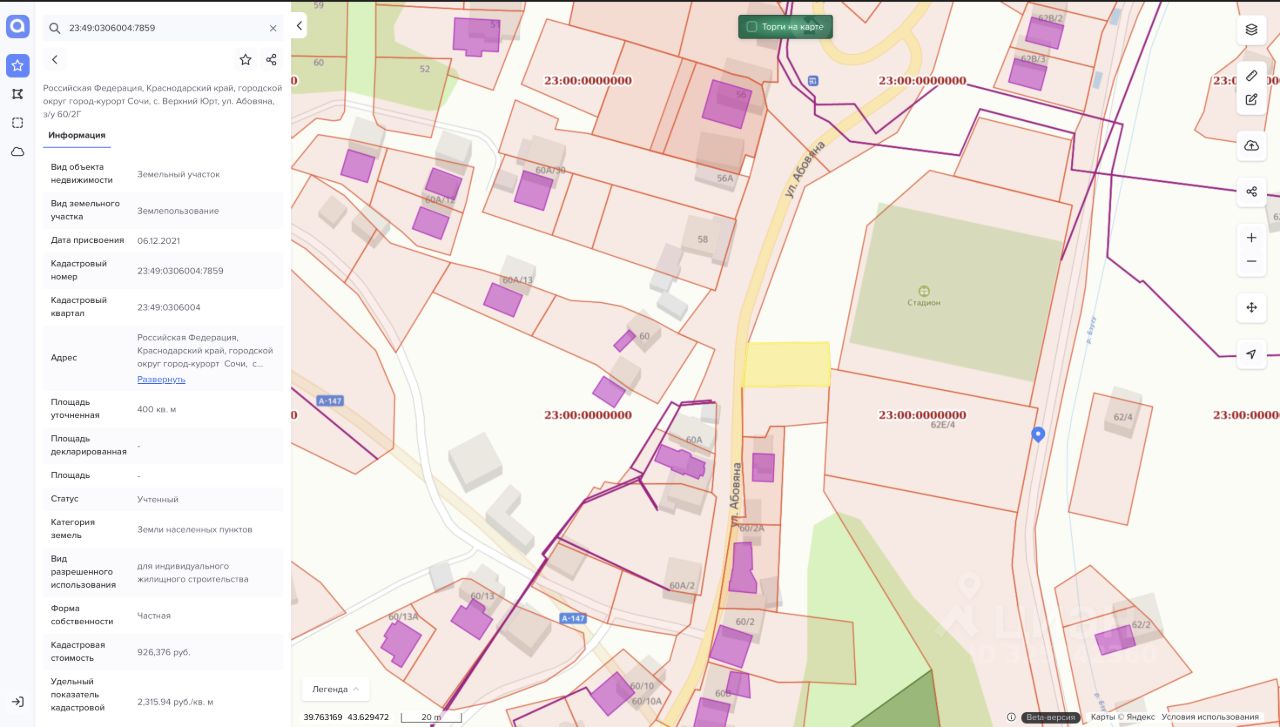Screen dimensions: 1280x727
Task: Enable the Торги на карте checkbox
Action: [752, 27]
